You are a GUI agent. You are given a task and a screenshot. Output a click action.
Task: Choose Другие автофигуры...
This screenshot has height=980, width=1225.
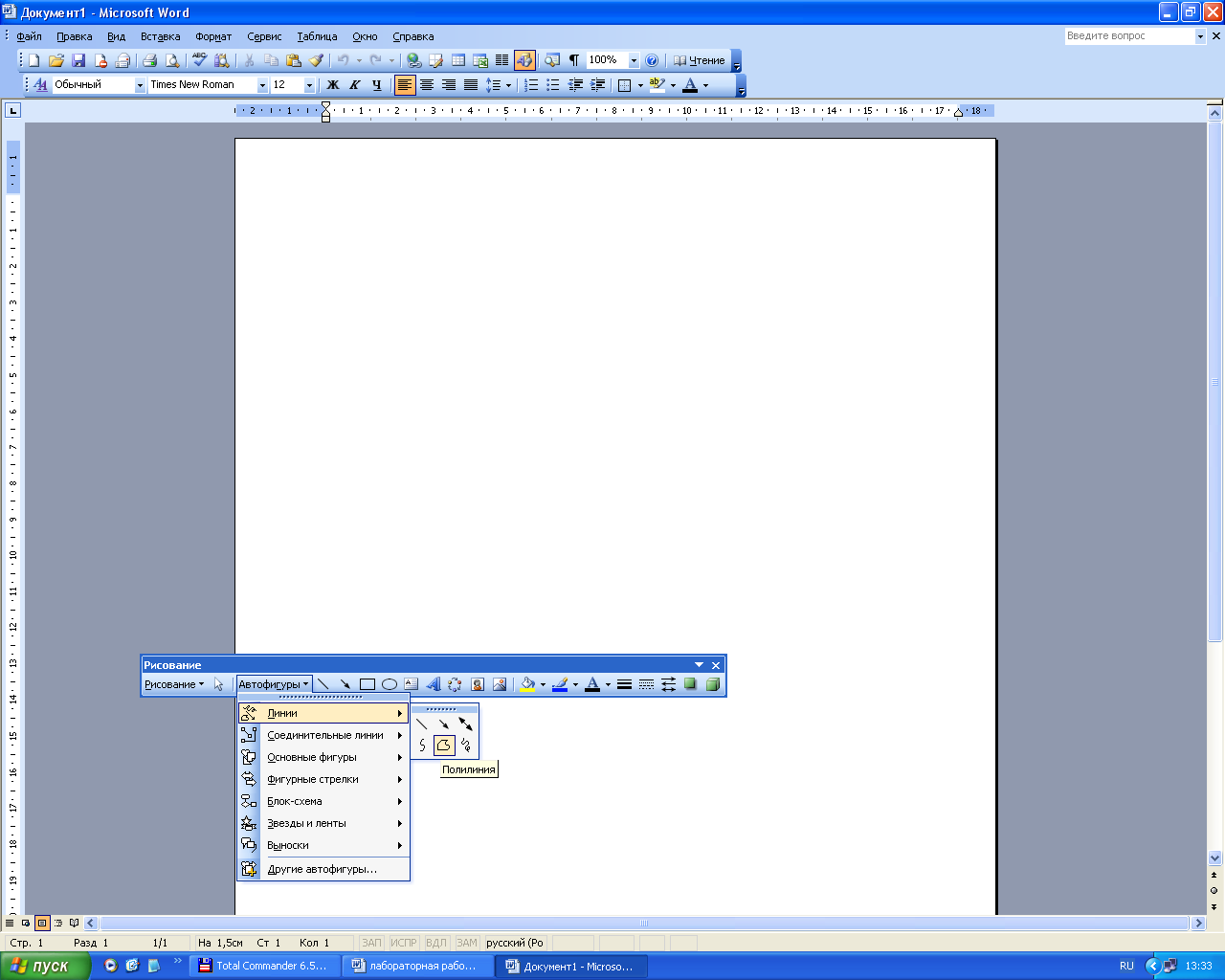pos(323,869)
